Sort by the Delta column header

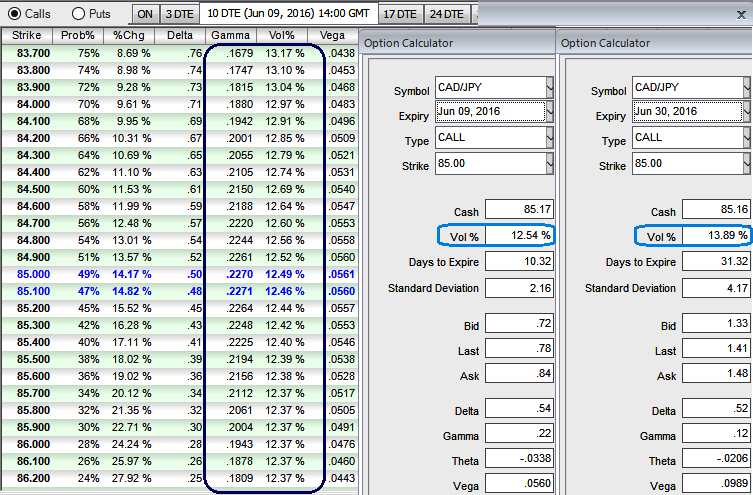[180, 36]
